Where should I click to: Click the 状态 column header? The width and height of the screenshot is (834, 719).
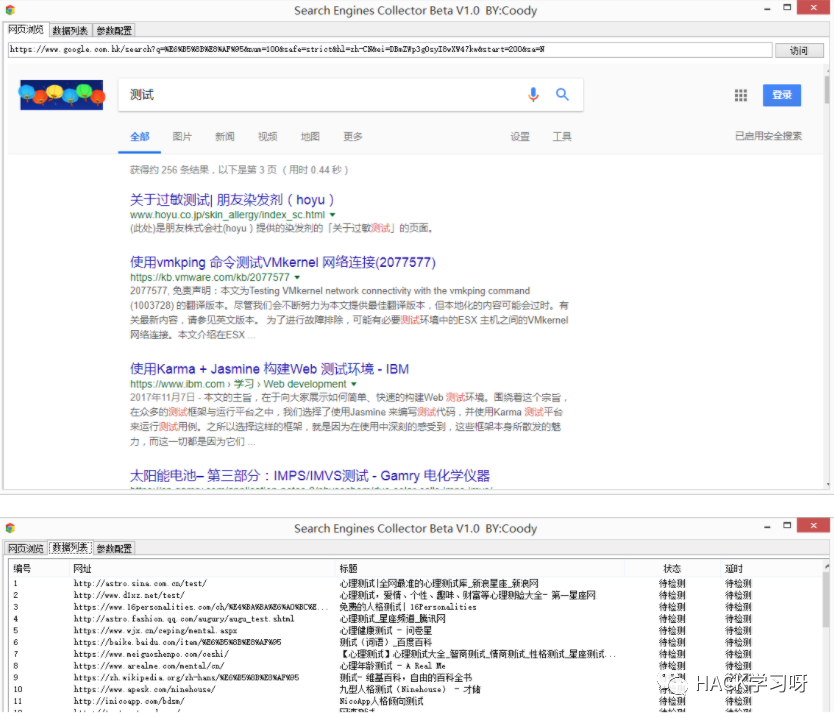click(672, 569)
